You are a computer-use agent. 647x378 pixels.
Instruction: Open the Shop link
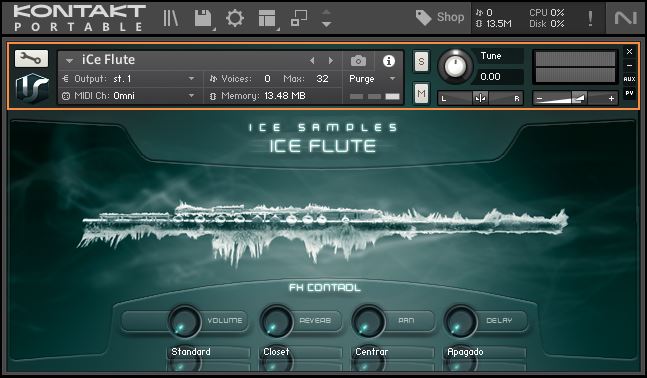pyautogui.click(x=440, y=17)
